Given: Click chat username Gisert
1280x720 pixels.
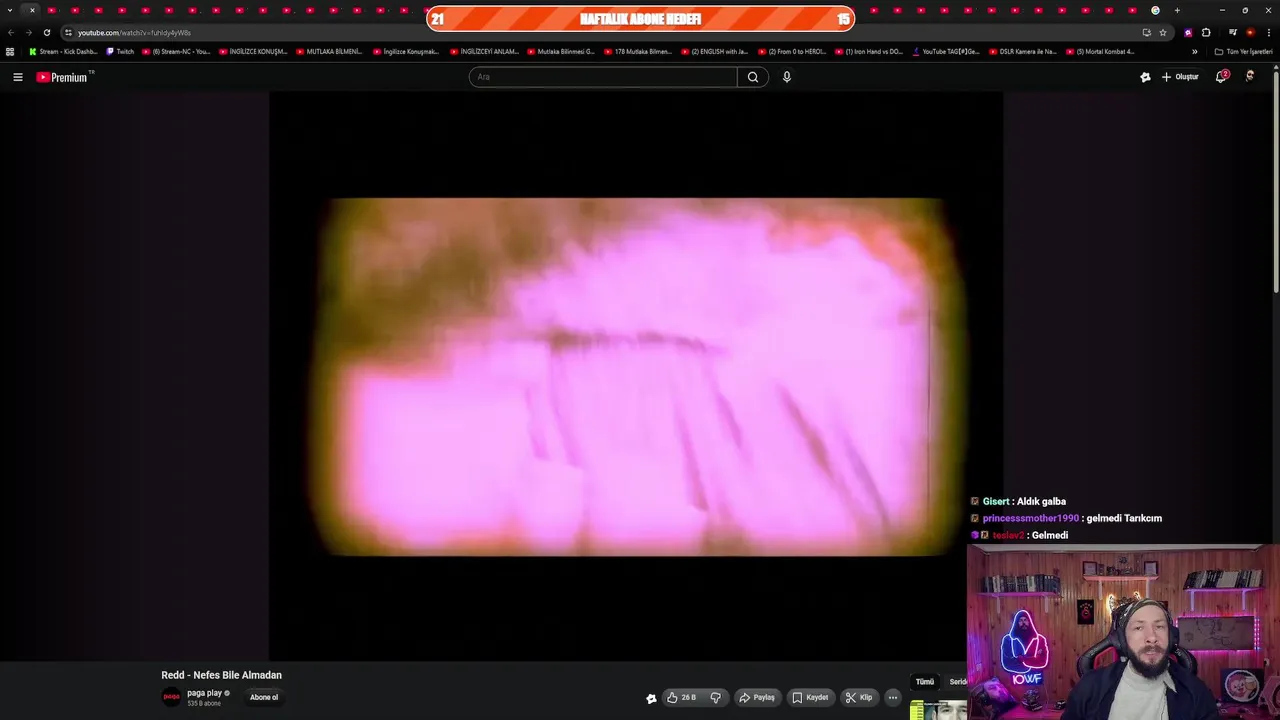Looking at the screenshot, I should pos(995,501).
